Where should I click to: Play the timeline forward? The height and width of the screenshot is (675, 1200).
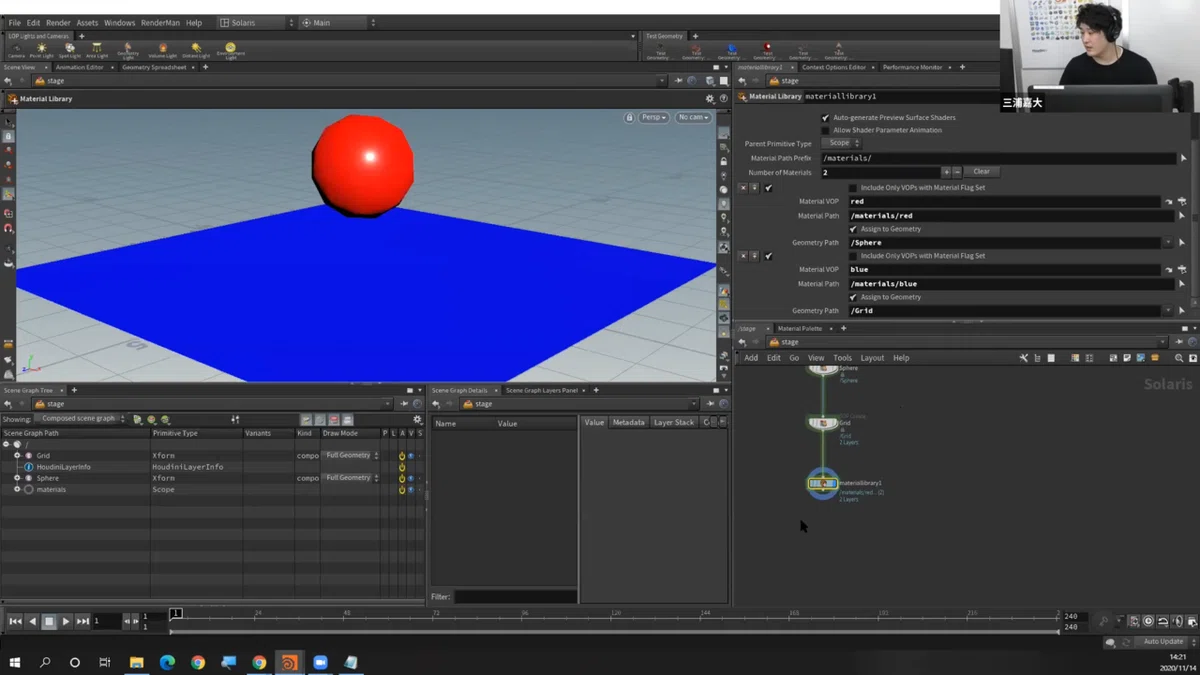[66, 621]
